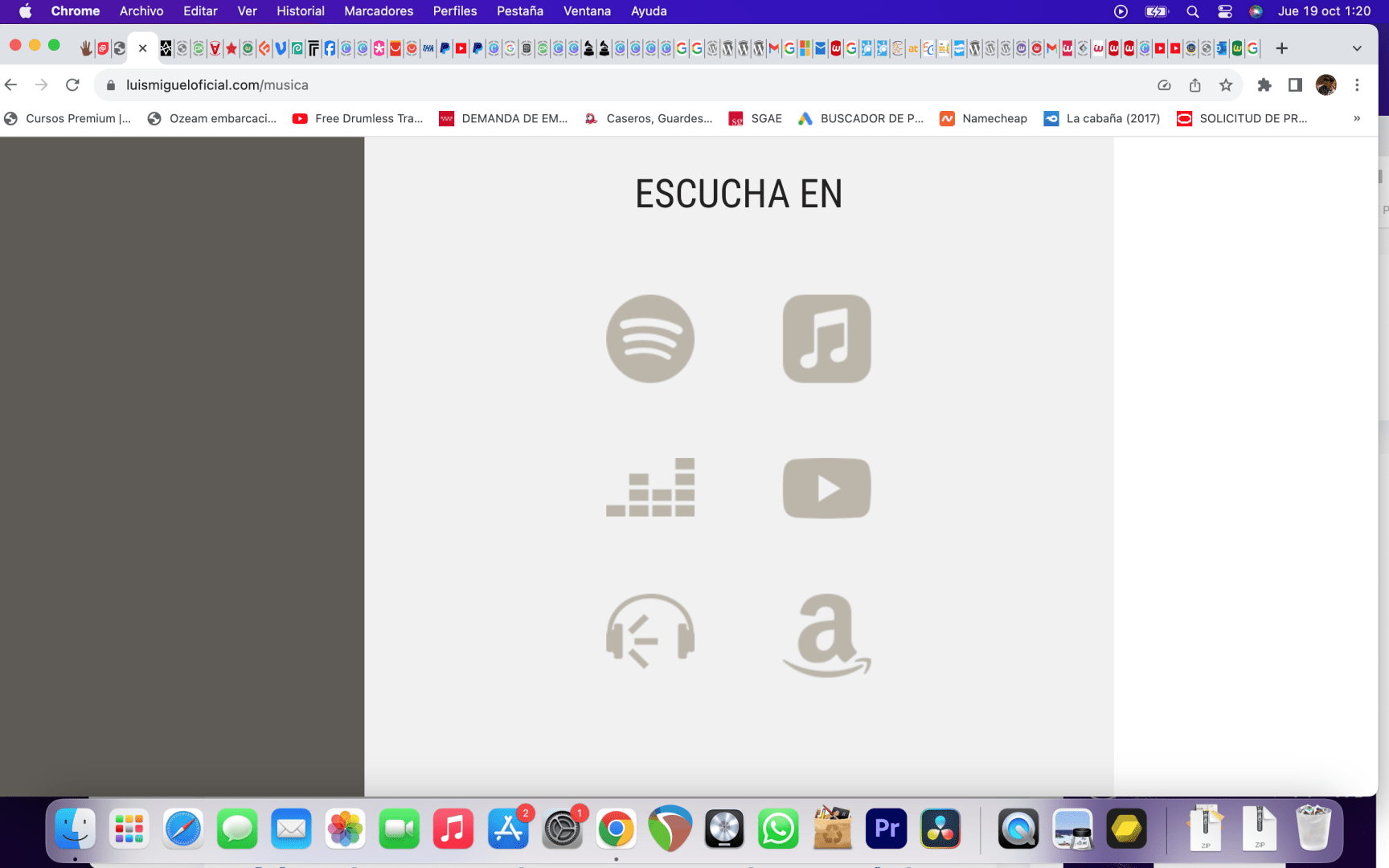Open BUSCADOR DE P... bookmark
Image resolution: width=1389 pixels, height=868 pixels.
coord(860,118)
